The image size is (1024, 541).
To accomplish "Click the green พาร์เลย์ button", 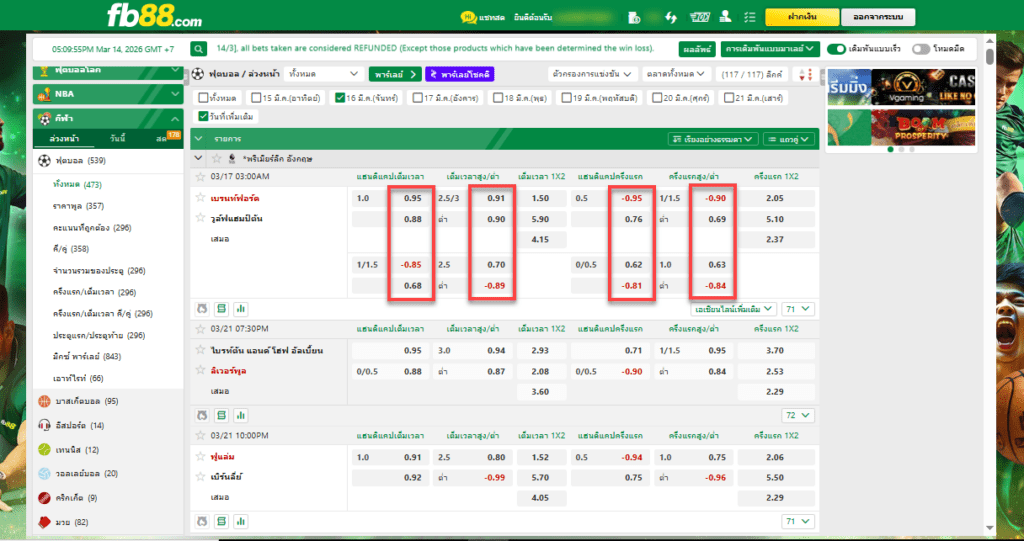I will tap(395, 74).
